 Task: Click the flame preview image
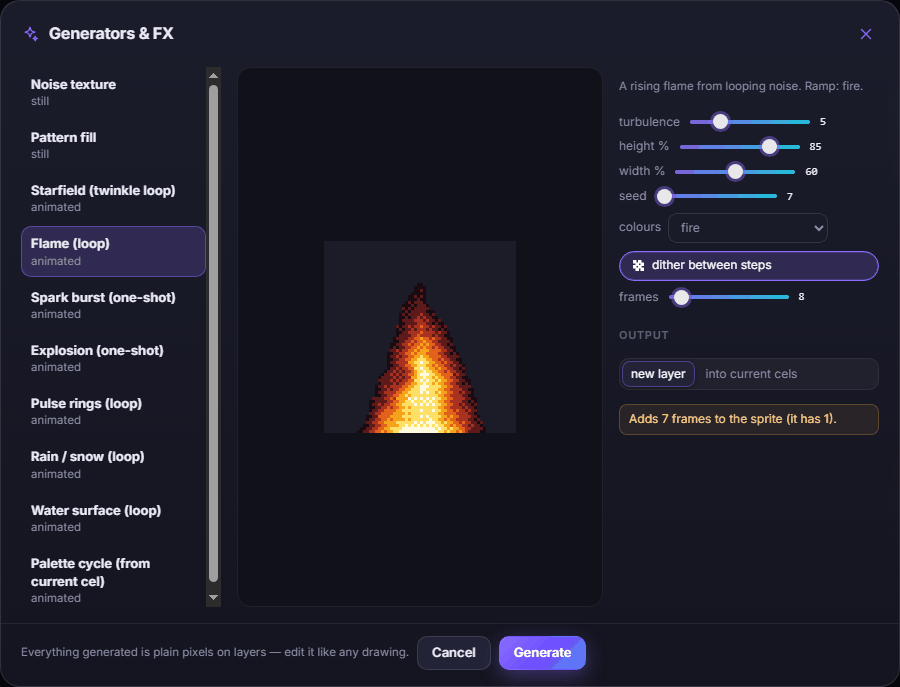[420, 337]
